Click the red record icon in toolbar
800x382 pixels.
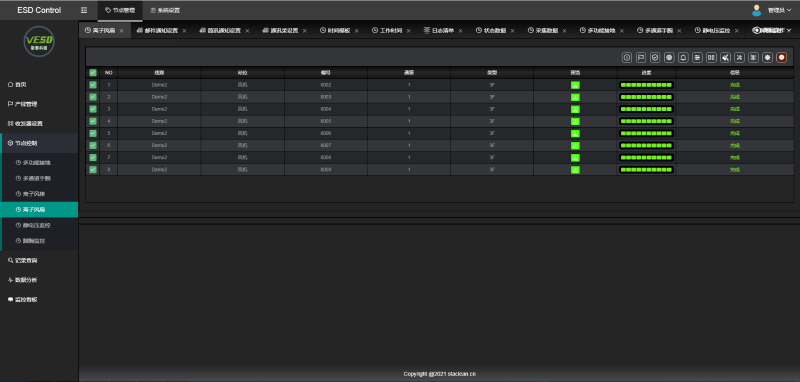coord(782,58)
